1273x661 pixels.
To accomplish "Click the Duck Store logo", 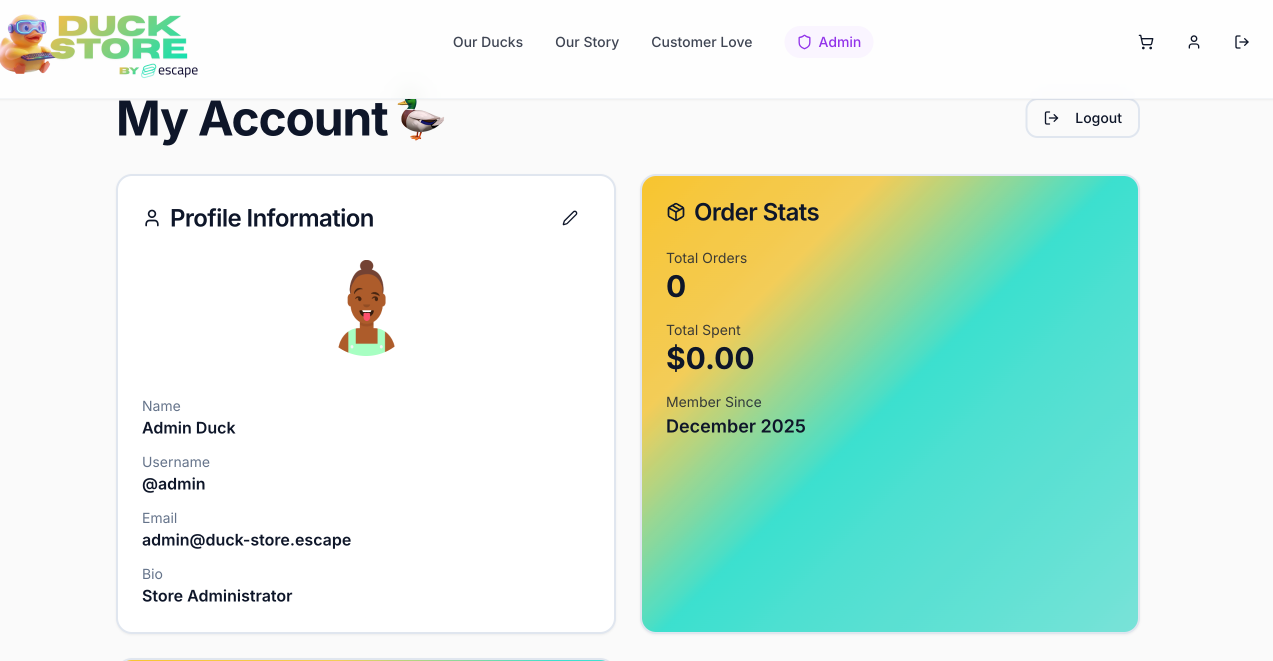I will (x=100, y=45).
